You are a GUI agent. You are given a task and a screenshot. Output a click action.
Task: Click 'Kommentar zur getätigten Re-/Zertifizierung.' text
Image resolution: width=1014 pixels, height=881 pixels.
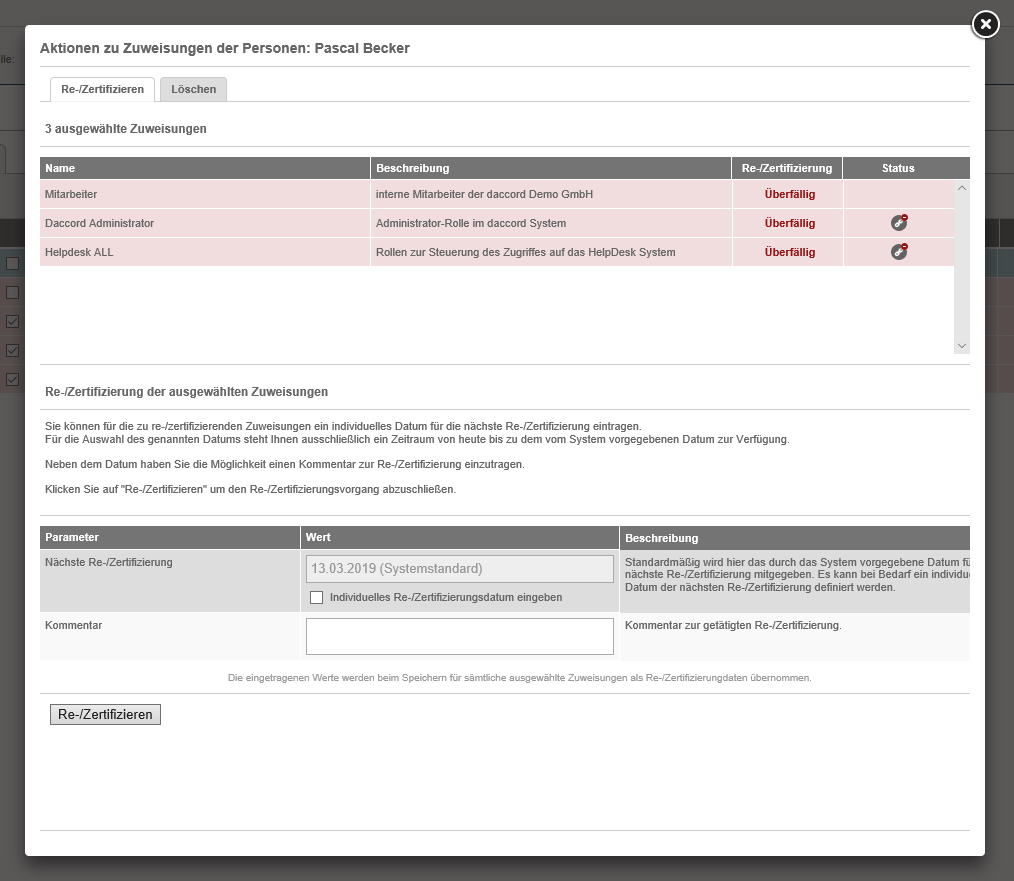pos(733,625)
